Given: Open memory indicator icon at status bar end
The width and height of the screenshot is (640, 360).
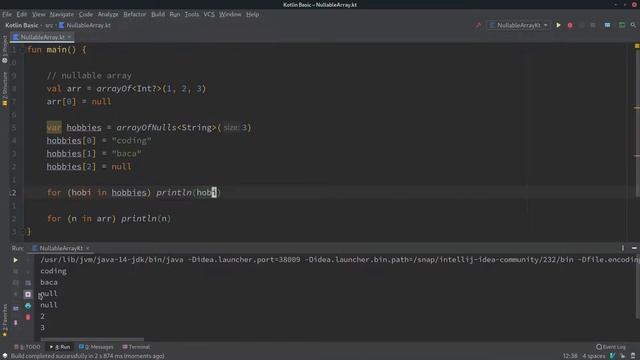Looking at the screenshot, I should coord(633,356).
